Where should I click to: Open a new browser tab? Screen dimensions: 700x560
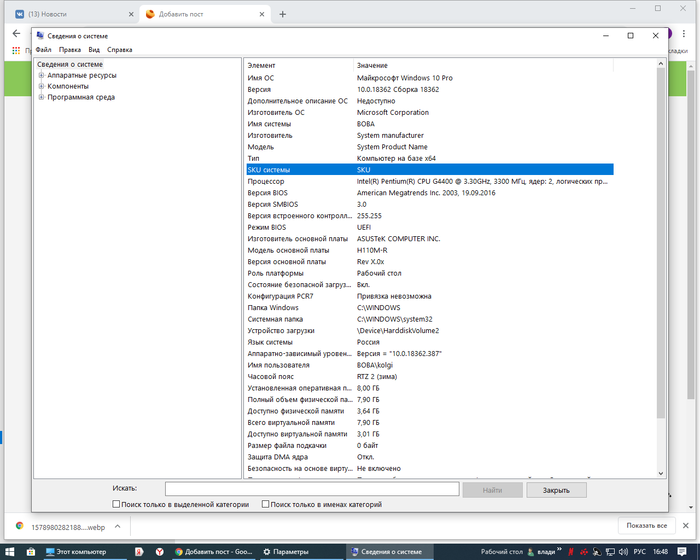[283, 14]
